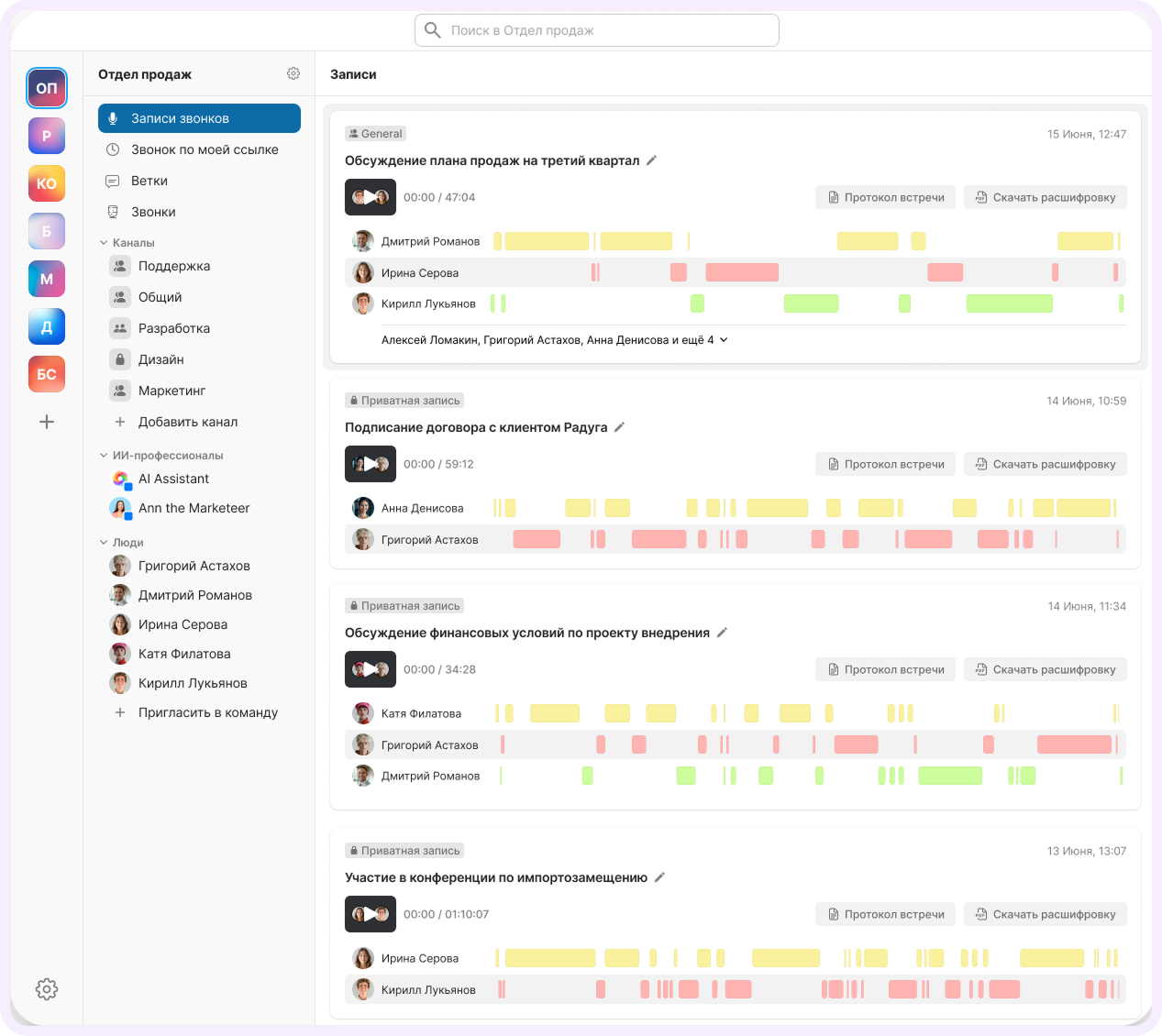The image size is (1162, 1036).
Task: Switch to the КО workspace icon
Action: [47, 183]
